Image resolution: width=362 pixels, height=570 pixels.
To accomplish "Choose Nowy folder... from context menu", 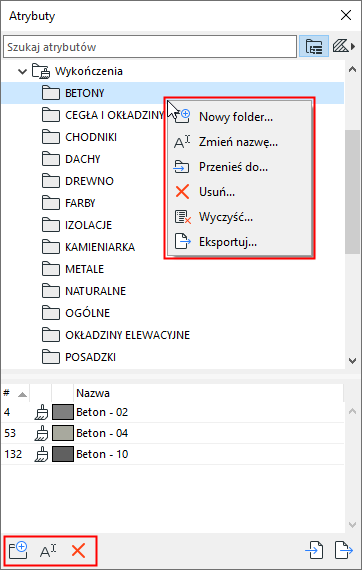I will tap(239, 117).
